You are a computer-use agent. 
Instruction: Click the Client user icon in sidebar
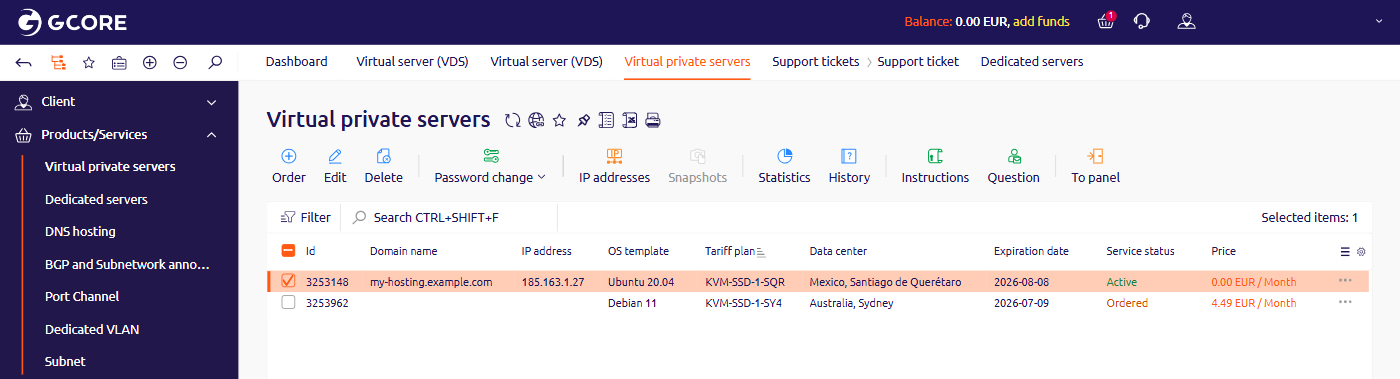pos(23,102)
